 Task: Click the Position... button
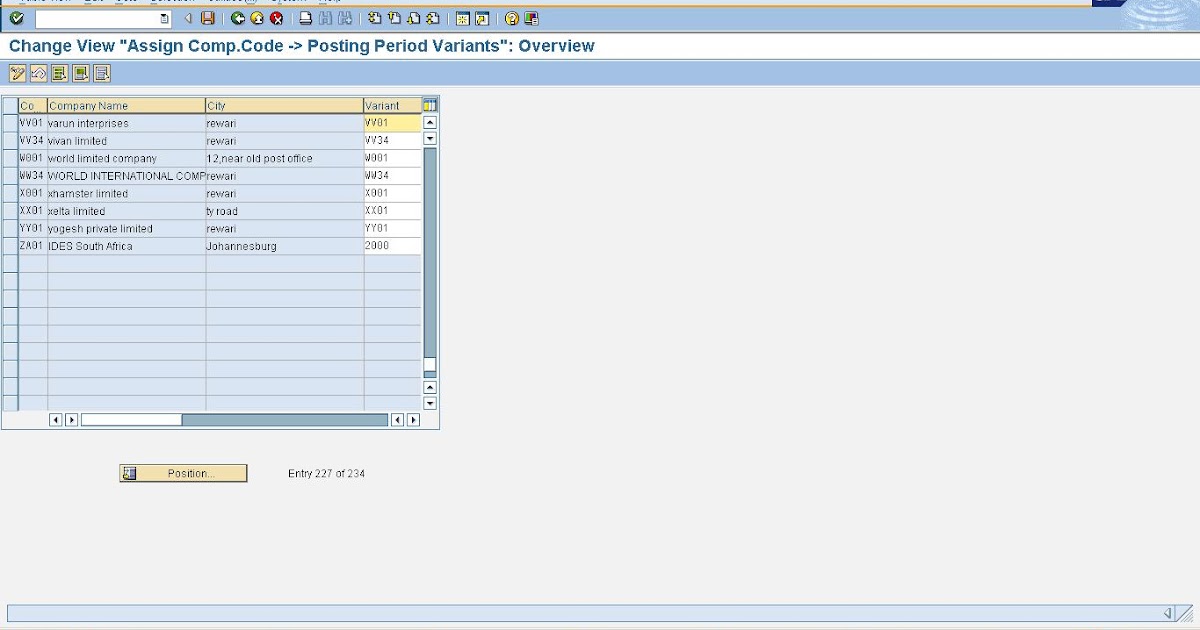coord(184,472)
